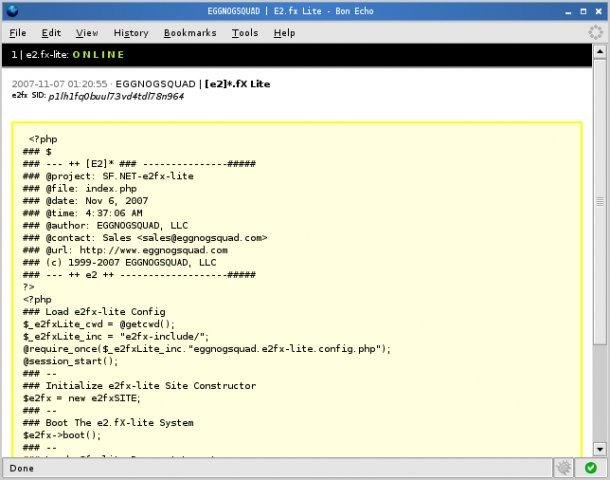
Task: Click the '$_e2fxLite_inc = "e2fx-include/";' line
Action: pos(116,336)
